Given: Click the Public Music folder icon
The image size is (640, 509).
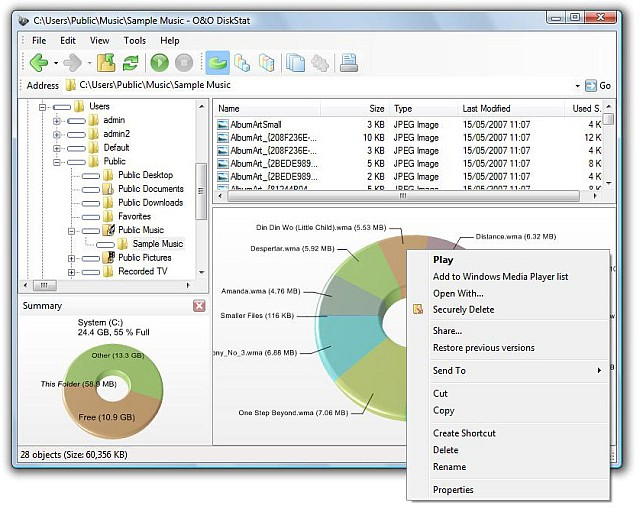Looking at the screenshot, I should click(109, 230).
